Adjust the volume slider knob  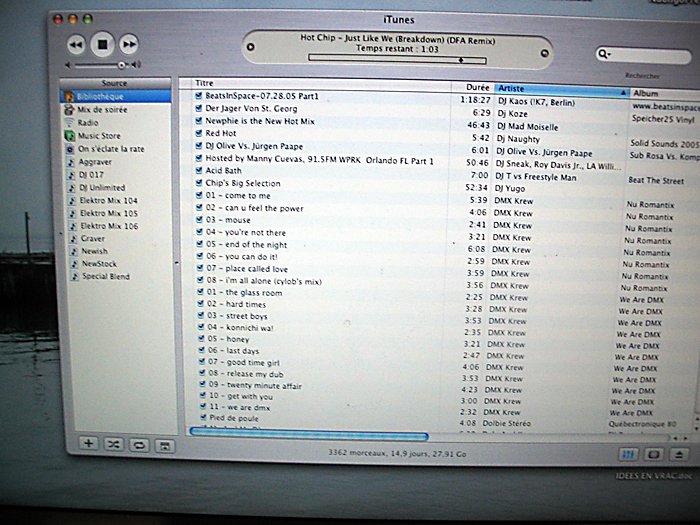121,65
